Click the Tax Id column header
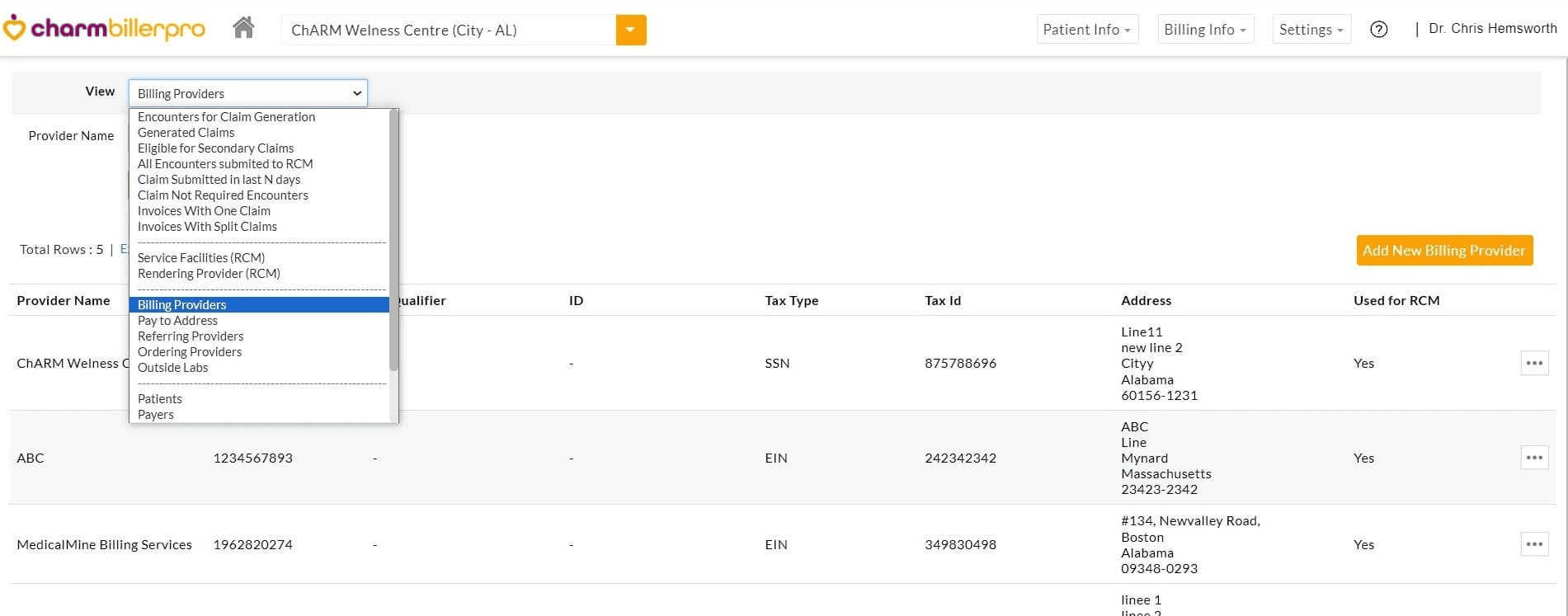The image size is (1568, 616). (943, 301)
